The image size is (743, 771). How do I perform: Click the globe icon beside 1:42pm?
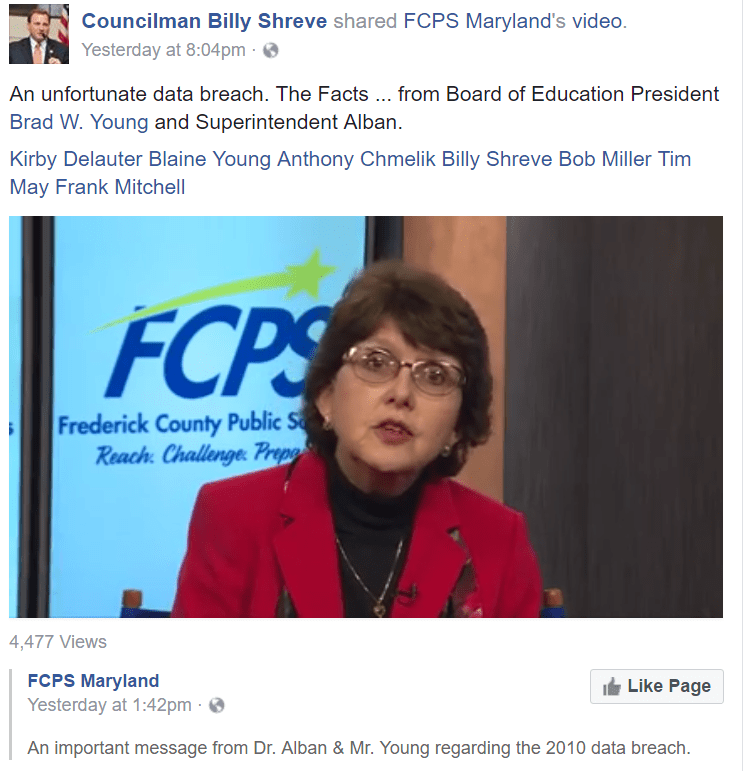(x=216, y=706)
